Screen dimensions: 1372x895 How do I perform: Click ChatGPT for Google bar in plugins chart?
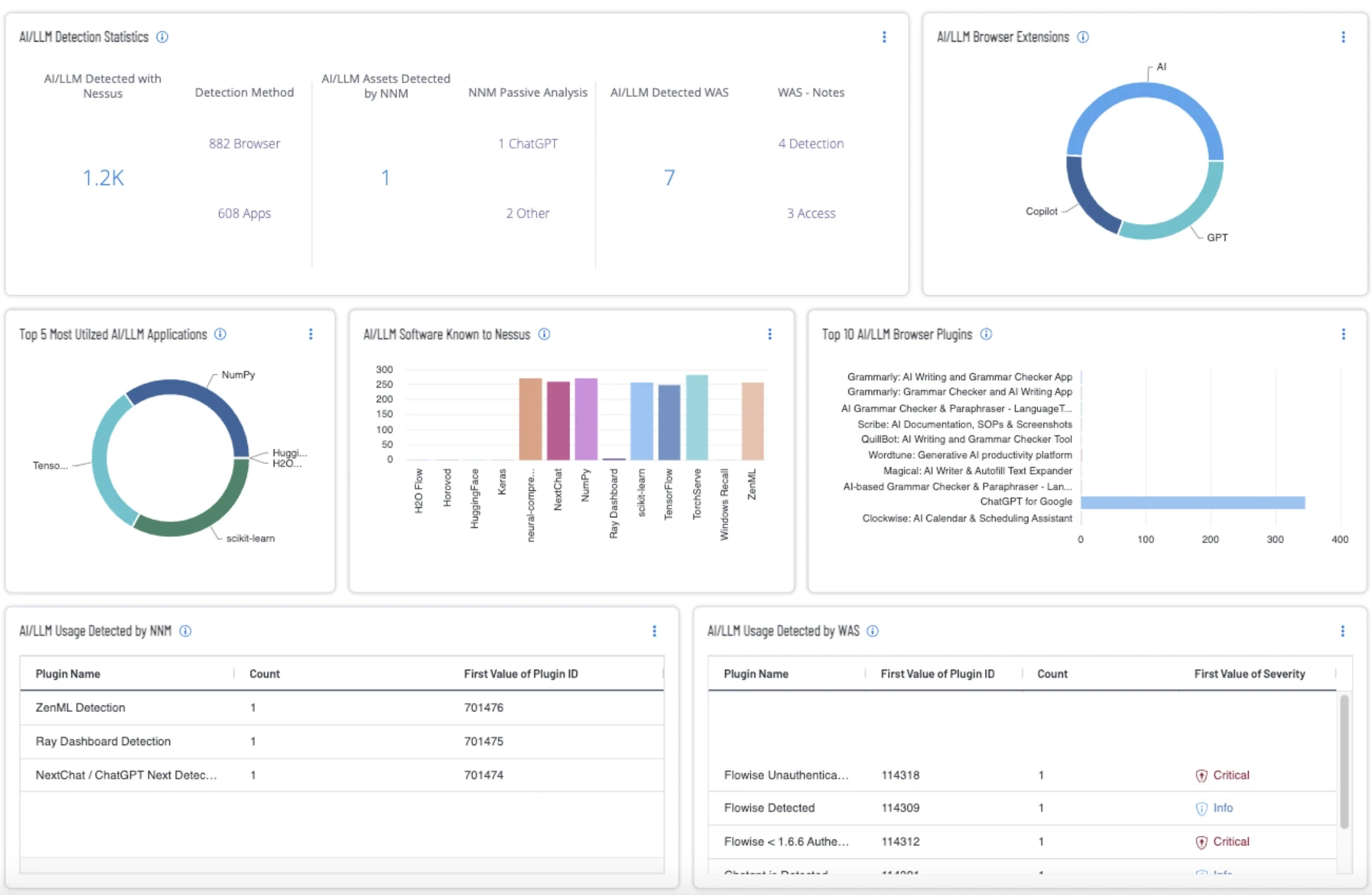click(1193, 502)
